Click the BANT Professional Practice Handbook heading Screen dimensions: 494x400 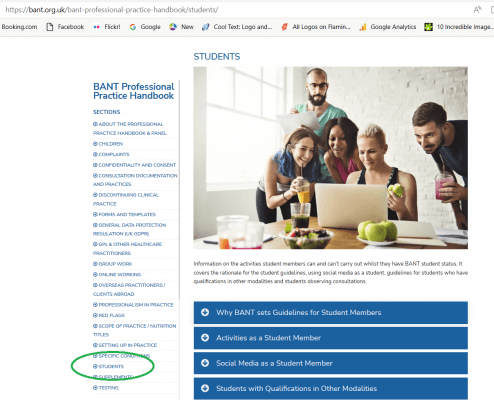click(x=134, y=91)
